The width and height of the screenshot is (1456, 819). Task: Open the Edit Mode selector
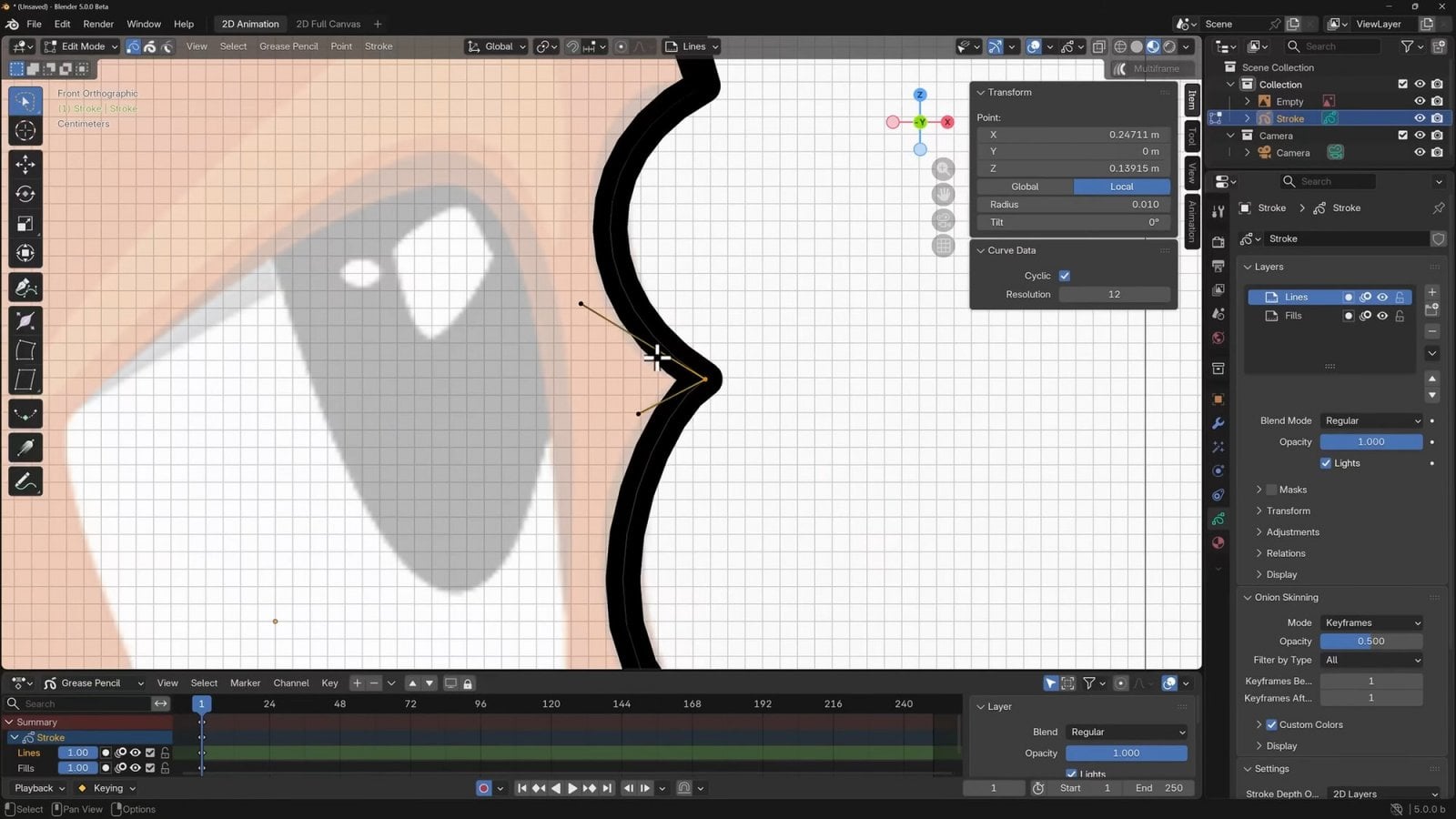80,46
